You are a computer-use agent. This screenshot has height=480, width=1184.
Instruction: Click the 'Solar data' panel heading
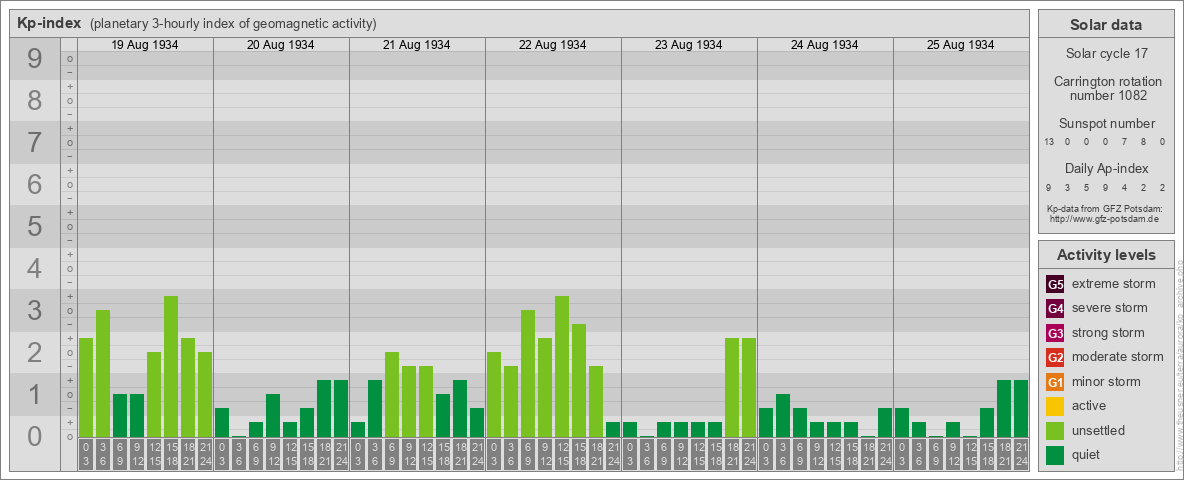[1106, 25]
